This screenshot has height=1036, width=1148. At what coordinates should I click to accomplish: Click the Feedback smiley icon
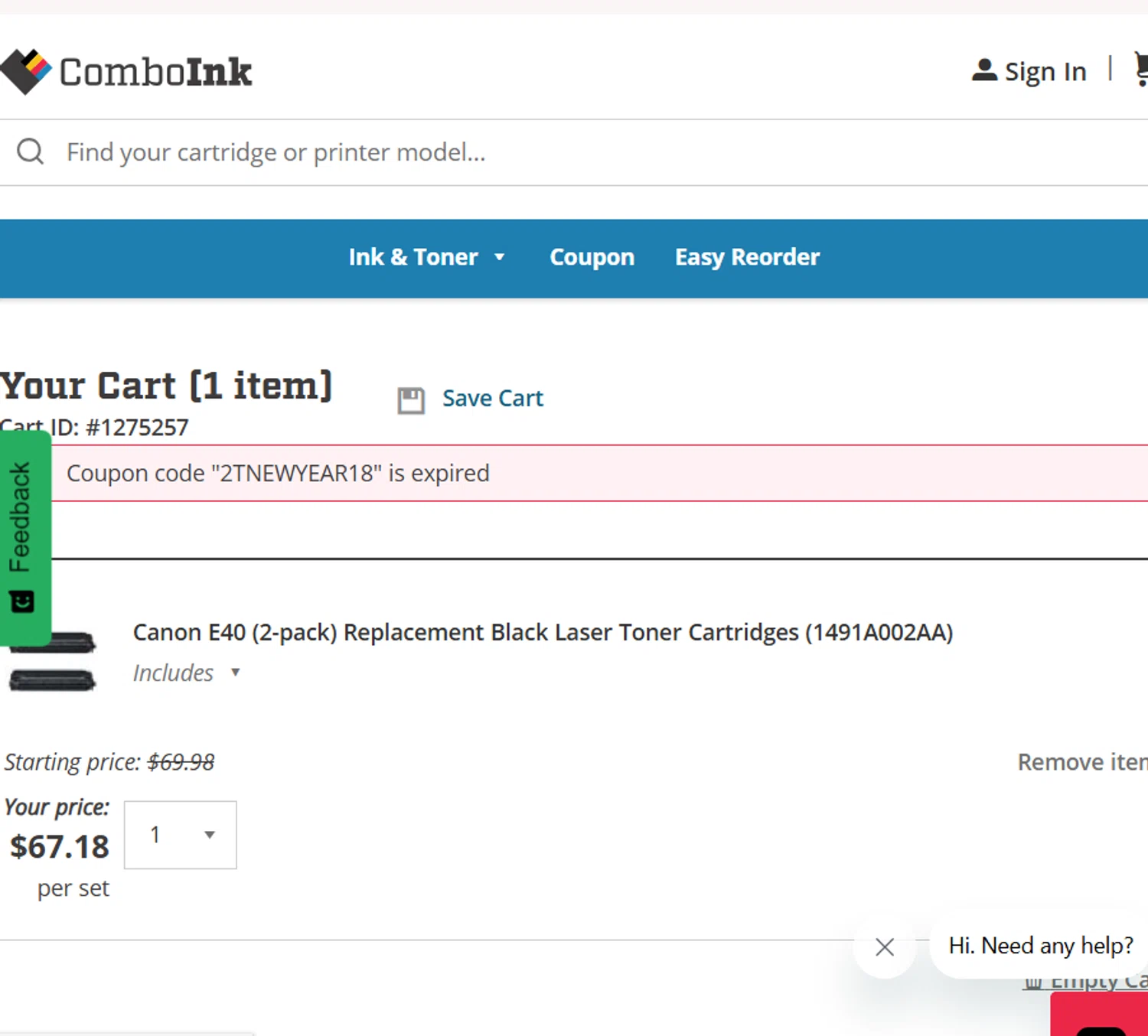(x=22, y=602)
